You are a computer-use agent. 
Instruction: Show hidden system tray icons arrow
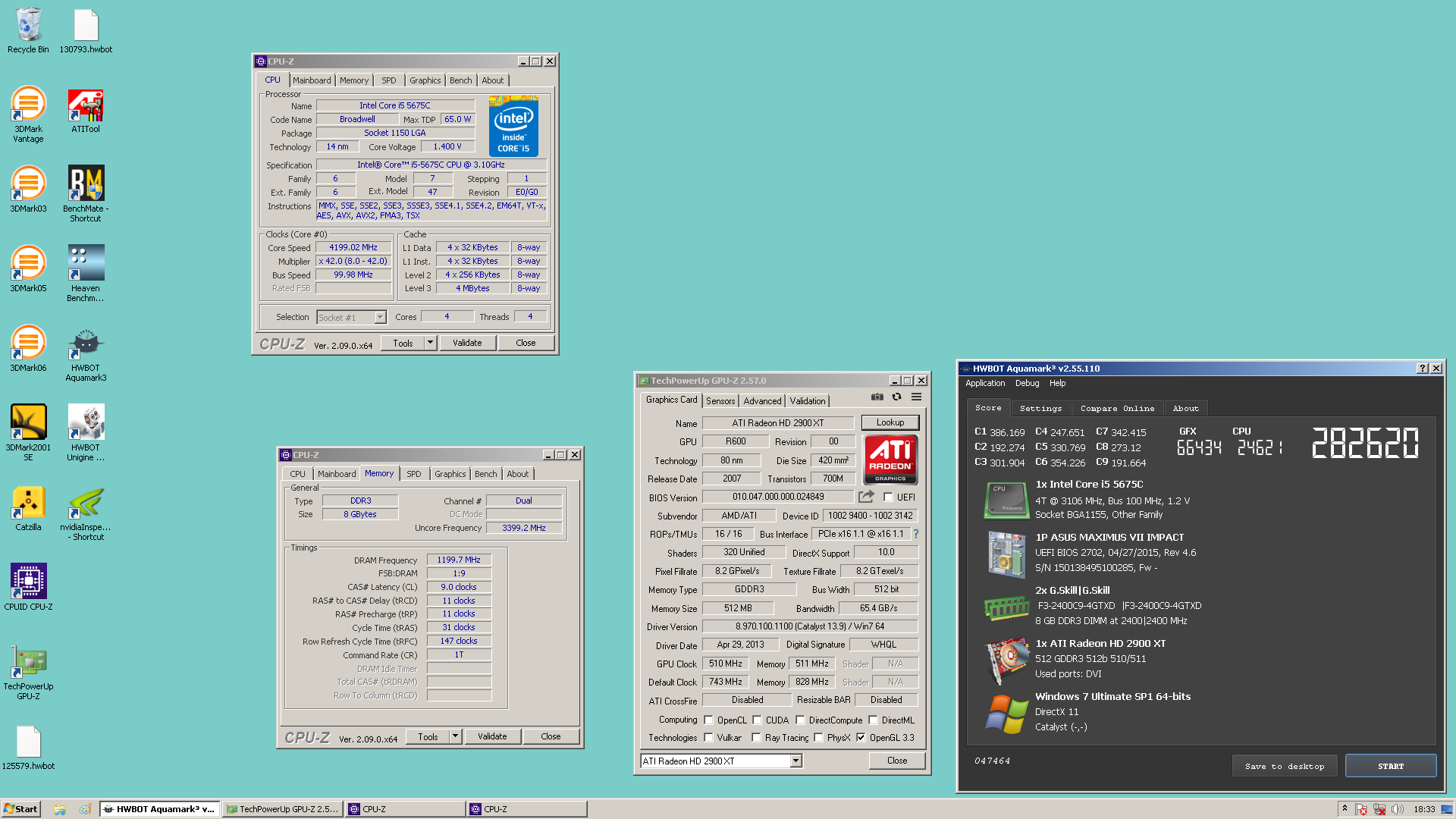1345,809
